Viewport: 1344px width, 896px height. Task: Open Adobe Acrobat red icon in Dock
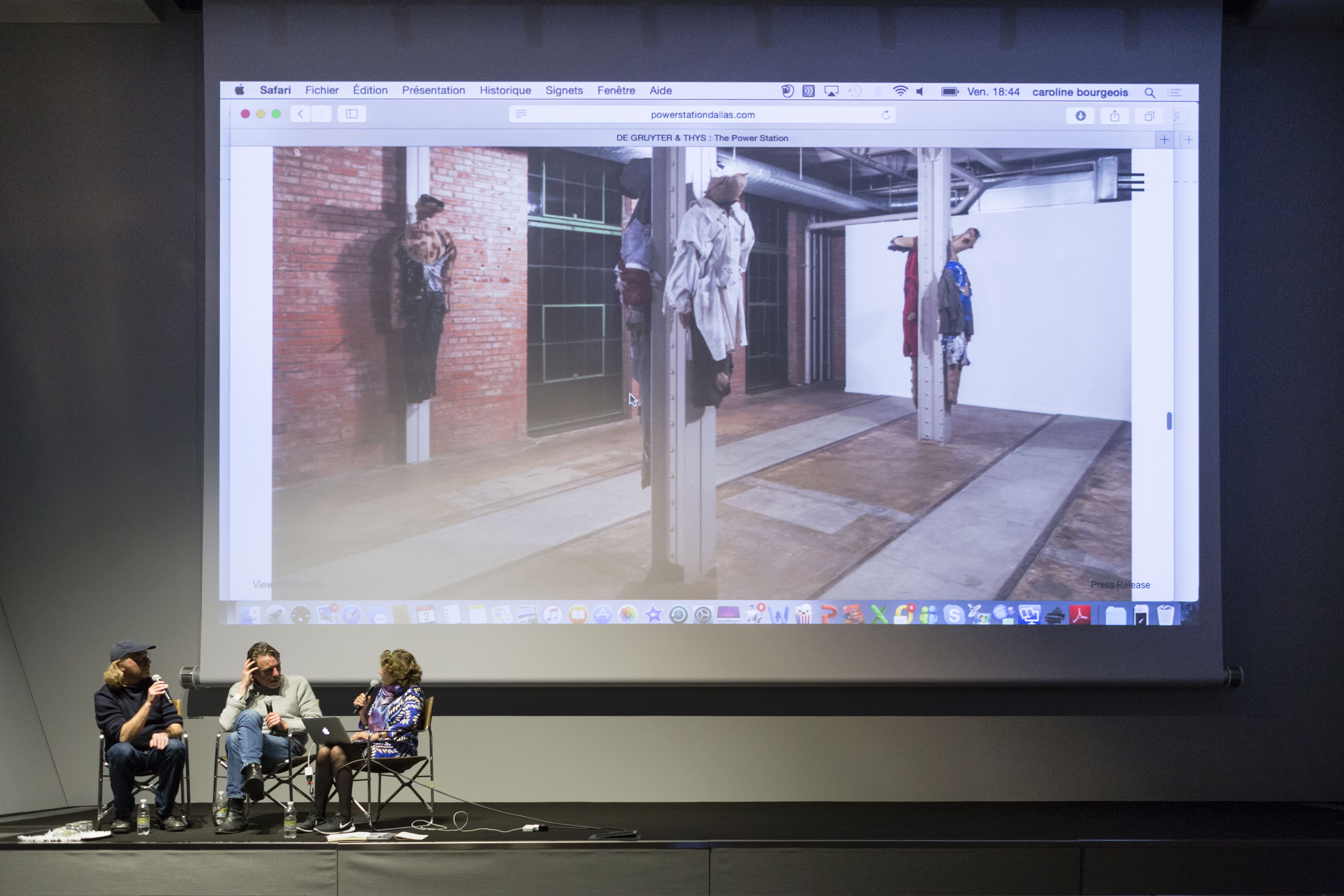tap(1080, 615)
